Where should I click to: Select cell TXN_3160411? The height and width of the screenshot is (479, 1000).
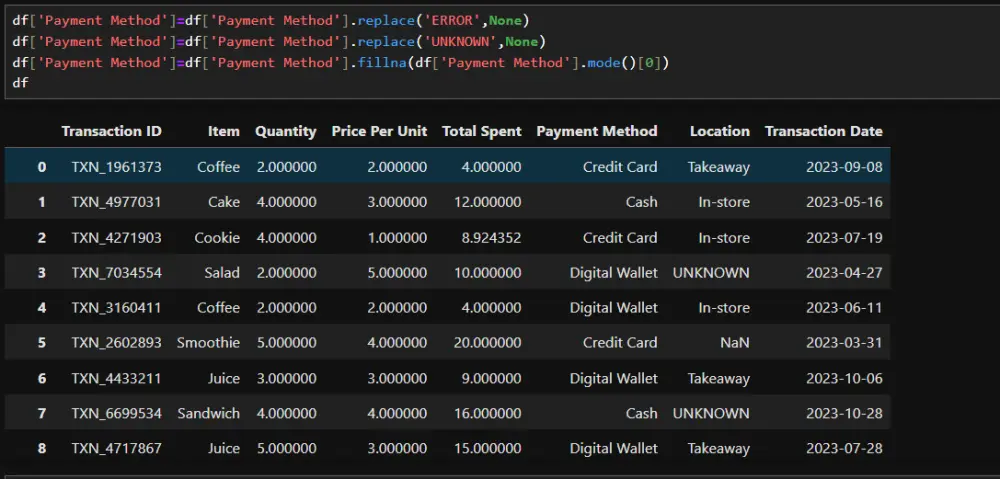point(117,307)
